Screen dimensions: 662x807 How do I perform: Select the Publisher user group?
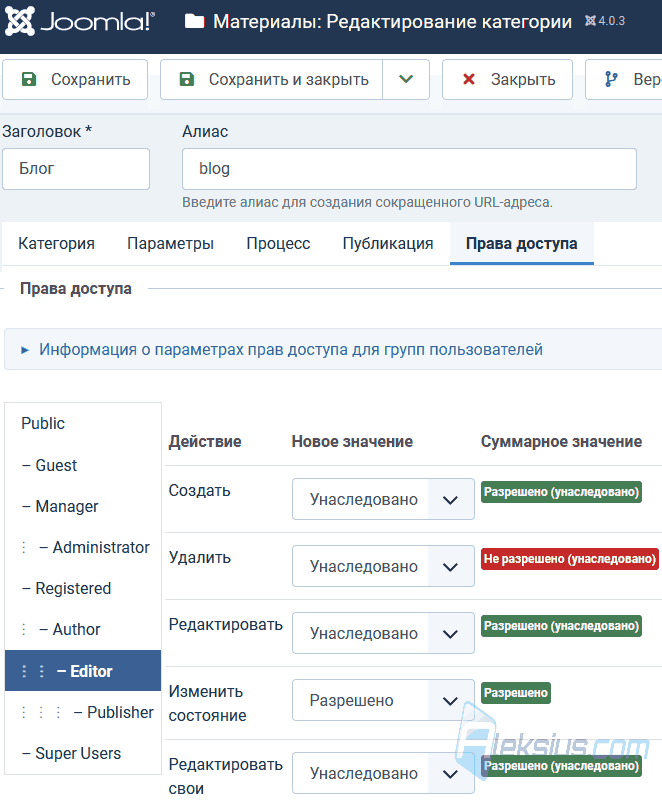click(x=83, y=712)
